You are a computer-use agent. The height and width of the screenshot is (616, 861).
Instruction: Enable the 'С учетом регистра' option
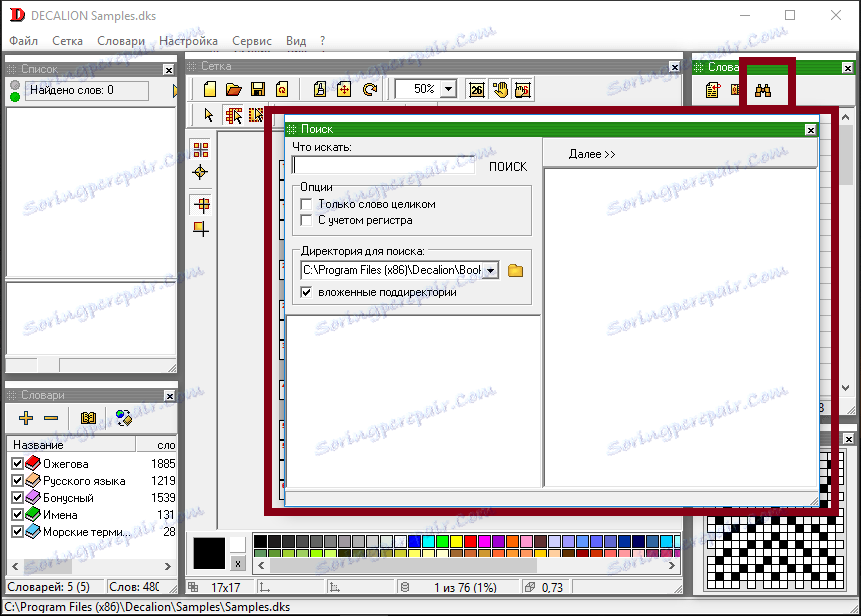[306, 220]
